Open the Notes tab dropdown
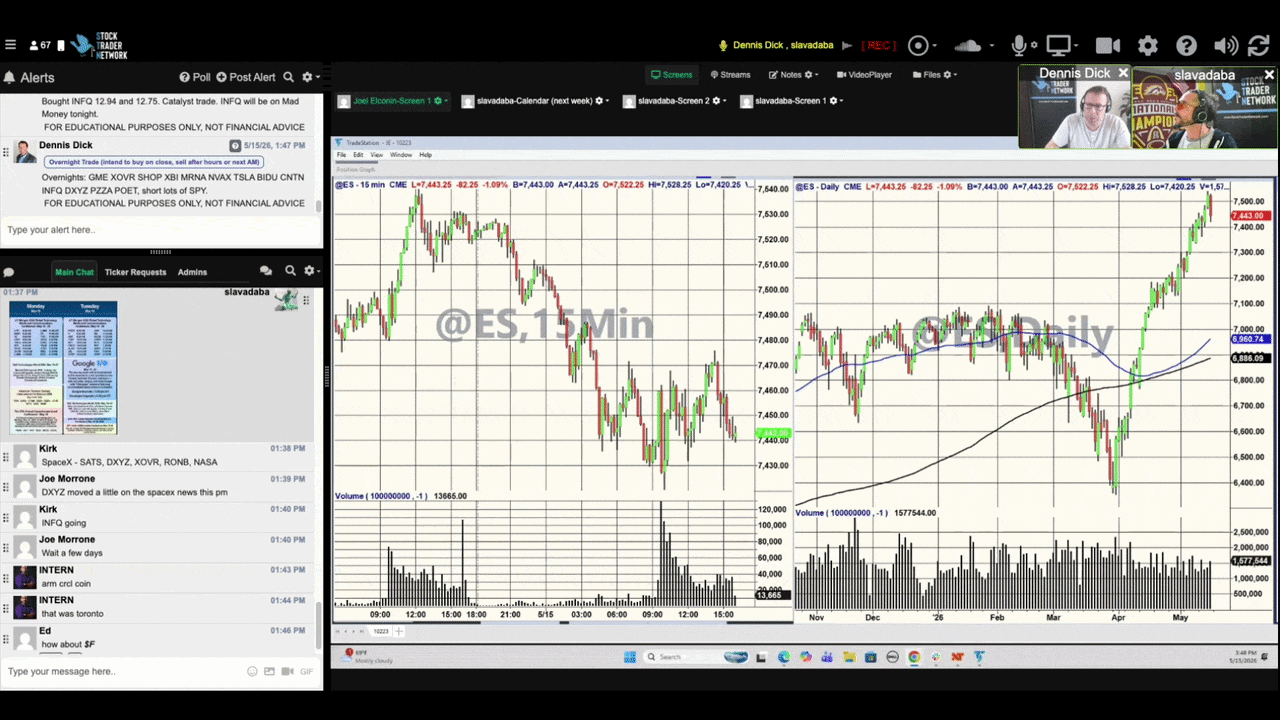Screen dimensions: 1280x720 click(793, 75)
